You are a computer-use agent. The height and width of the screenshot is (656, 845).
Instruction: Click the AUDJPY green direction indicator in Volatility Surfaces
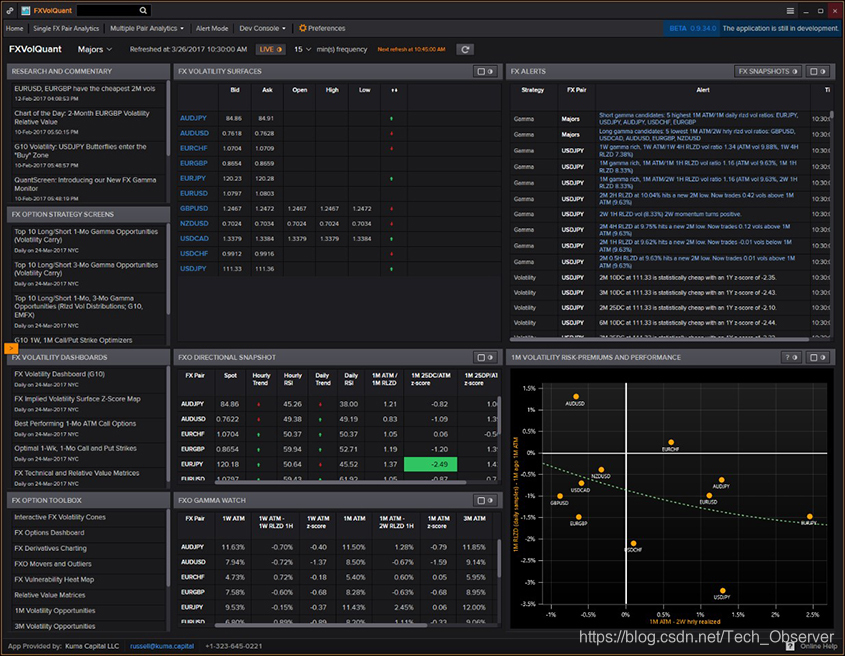coord(391,119)
